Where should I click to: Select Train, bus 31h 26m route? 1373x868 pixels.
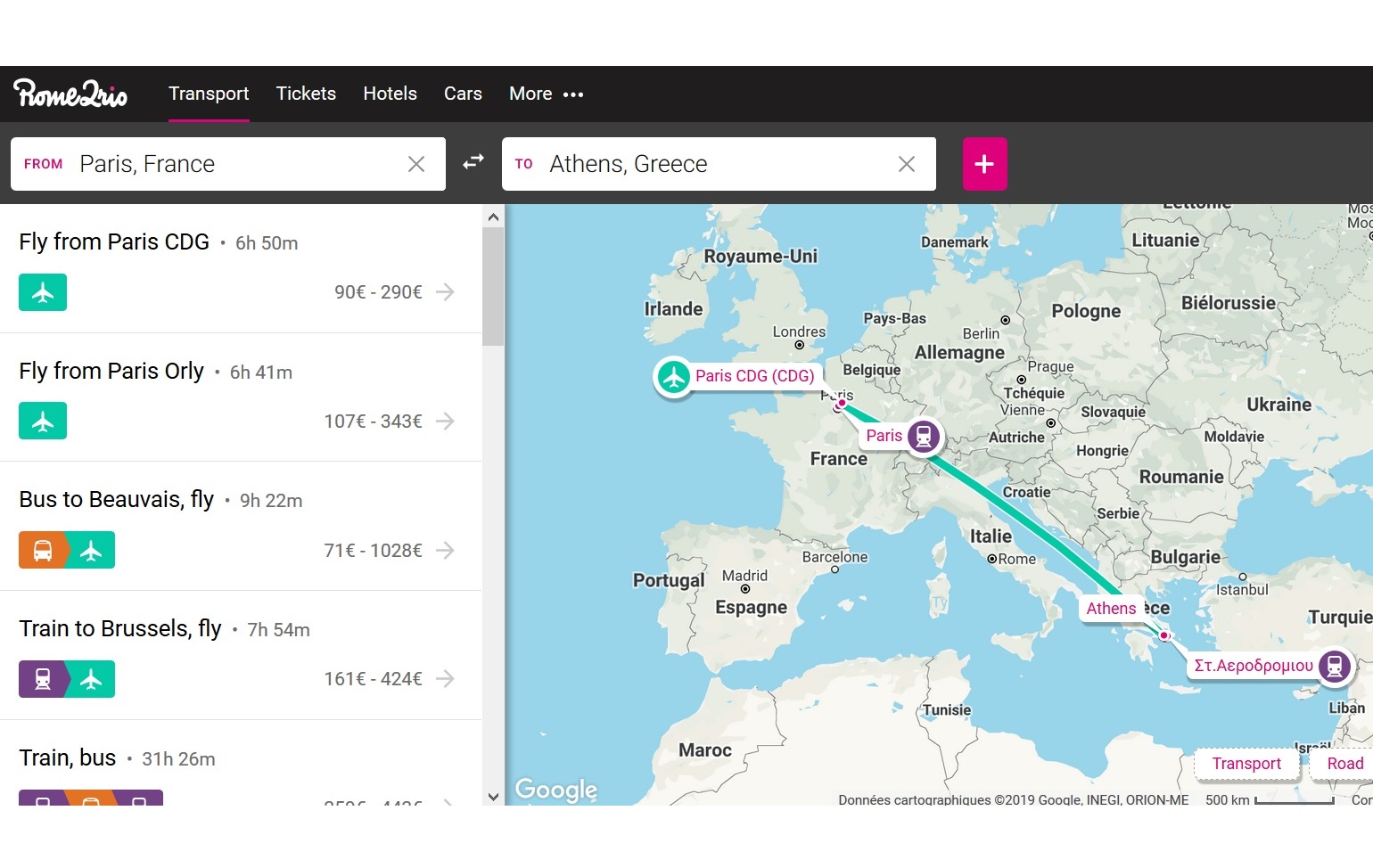(241, 764)
